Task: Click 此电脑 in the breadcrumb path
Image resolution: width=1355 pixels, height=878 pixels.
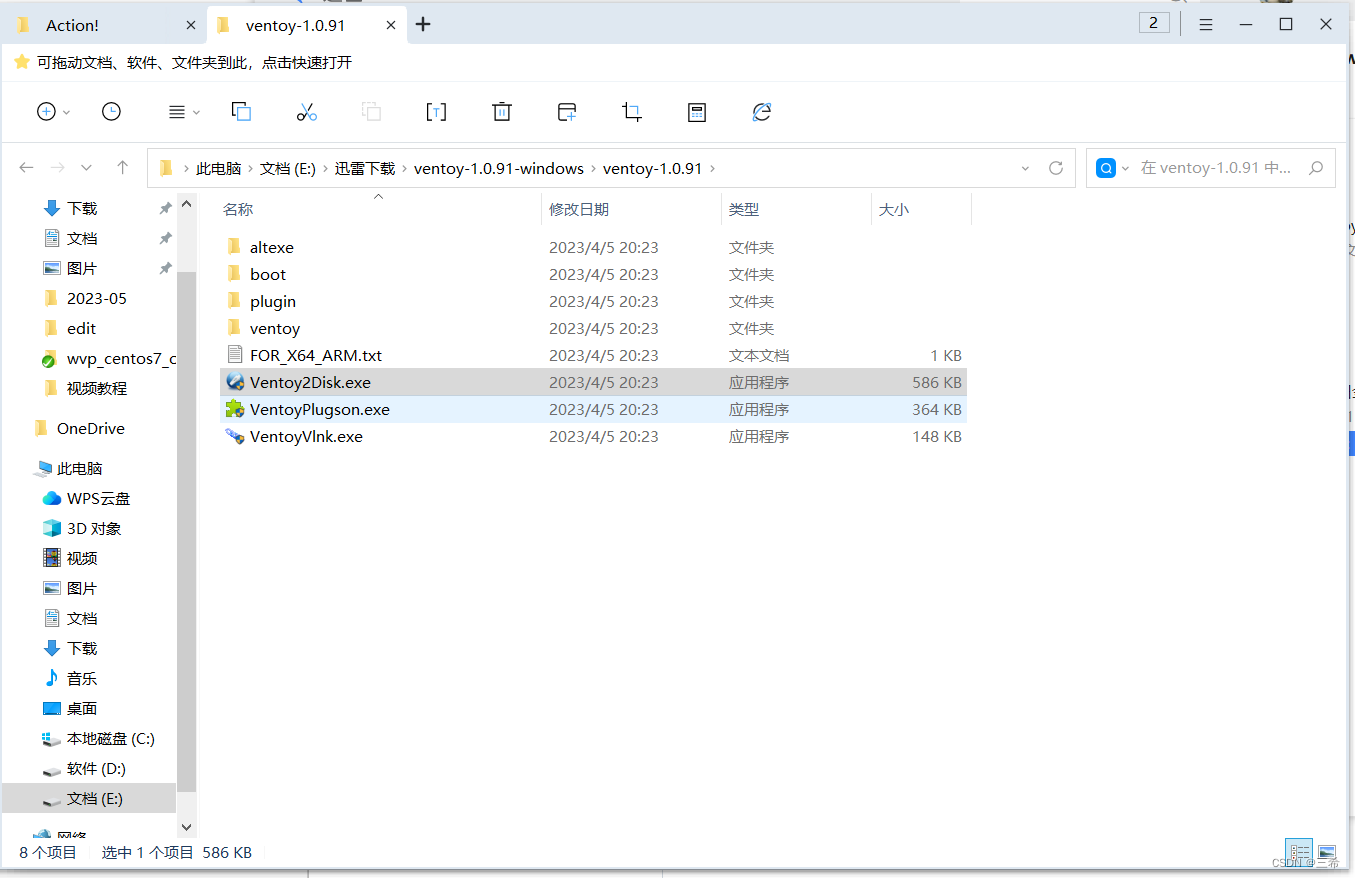Action: pos(219,169)
